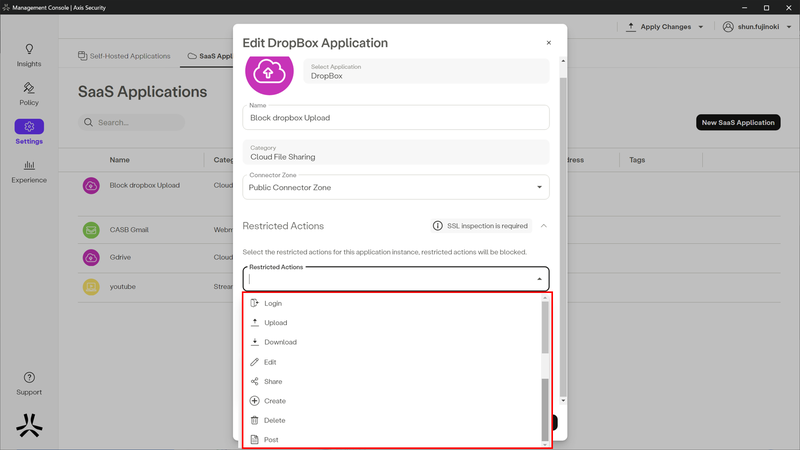800x450 pixels.
Task: Click the youtube streaming icon
Action: tap(91, 287)
